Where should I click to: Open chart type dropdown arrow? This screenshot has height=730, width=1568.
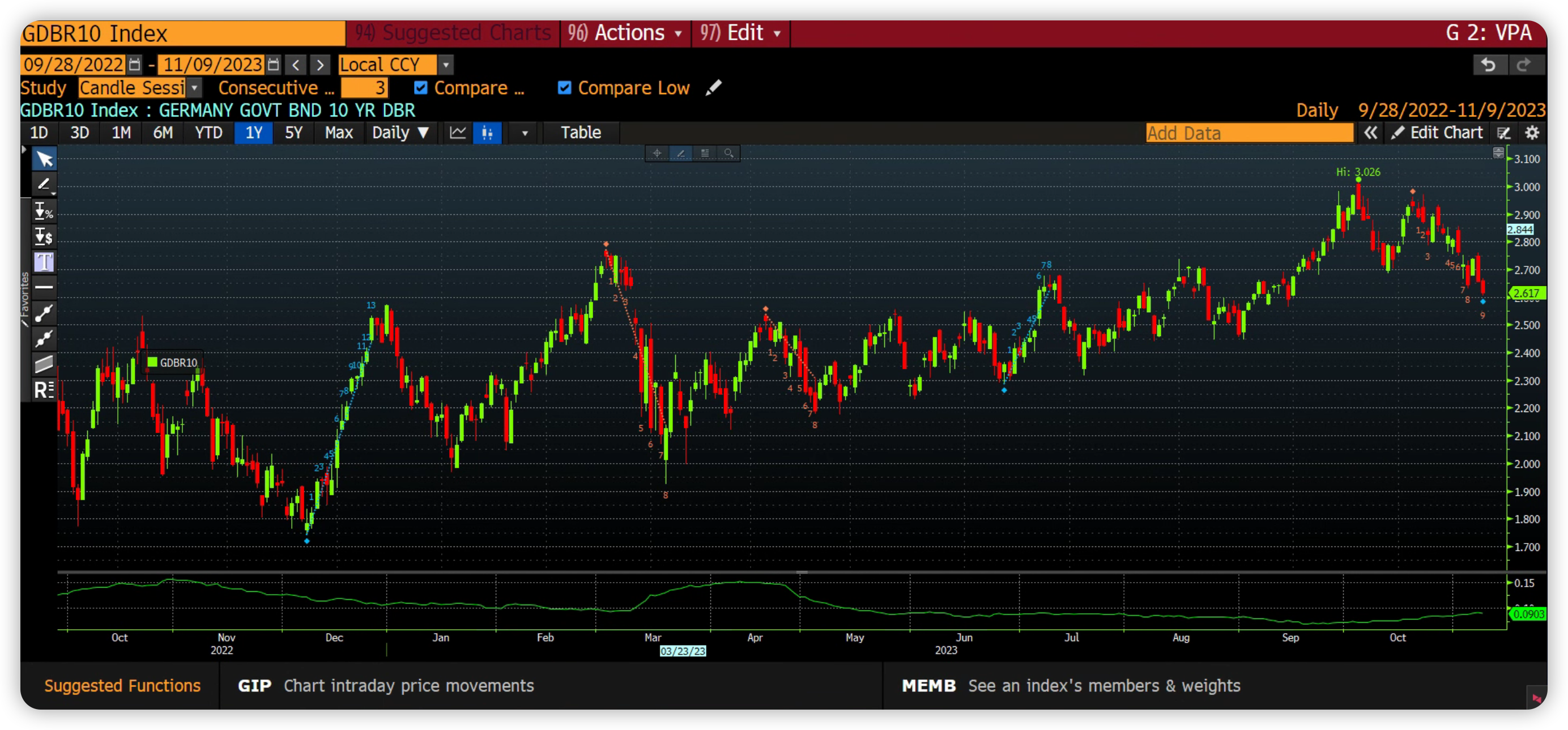pos(524,133)
